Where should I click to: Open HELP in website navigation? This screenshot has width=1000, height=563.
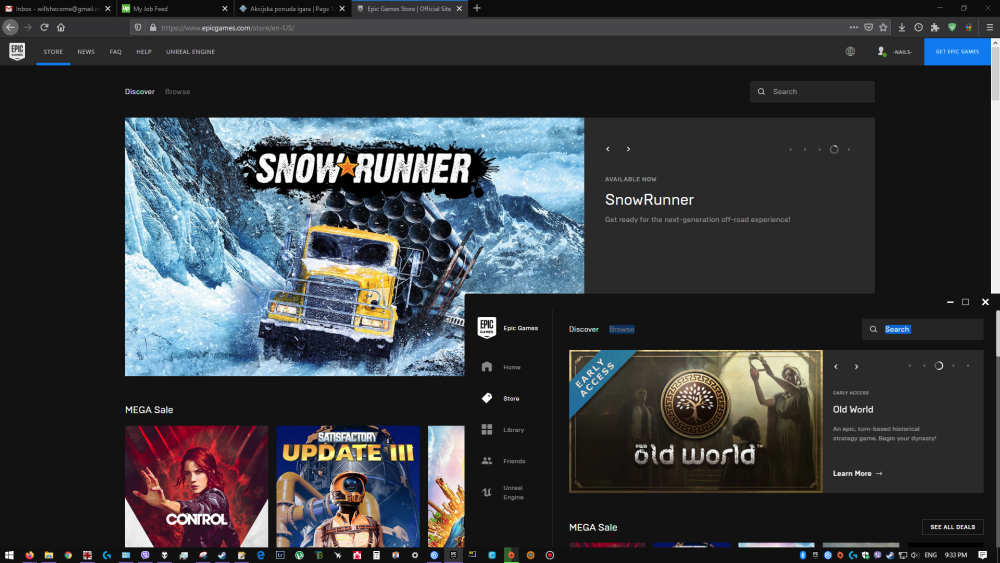coord(144,52)
